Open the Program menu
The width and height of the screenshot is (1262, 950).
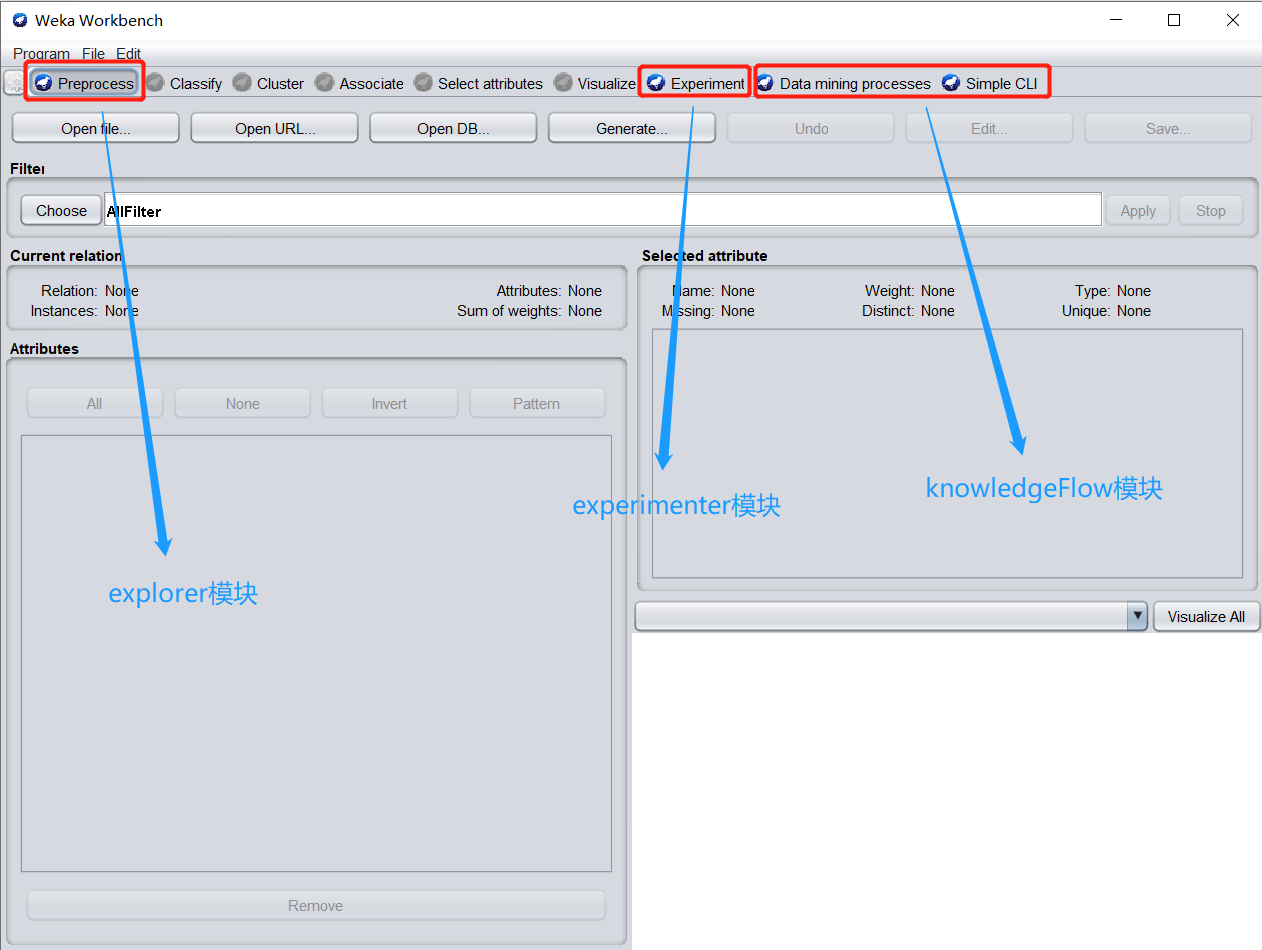41,53
